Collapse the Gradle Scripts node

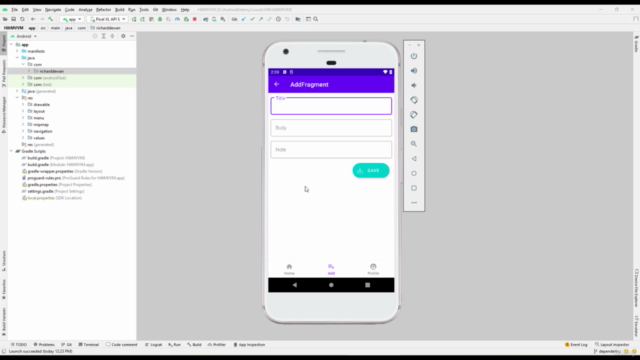pyautogui.click(x=11, y=151)
